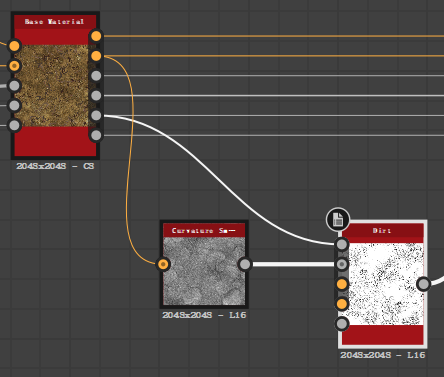Click Base Material's bottom gray output pin

[x=96, y=135]
